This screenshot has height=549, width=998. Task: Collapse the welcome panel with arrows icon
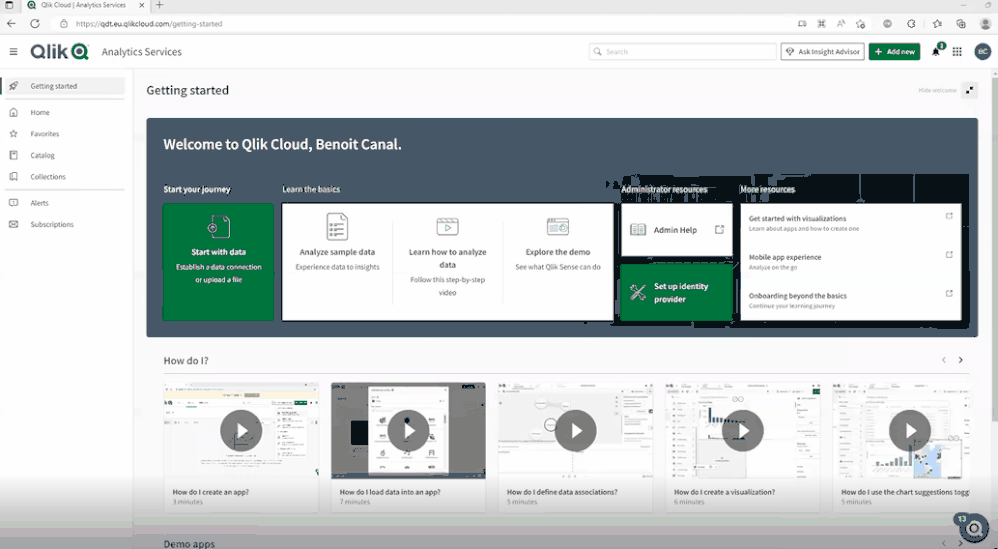[x=969, y=90]
